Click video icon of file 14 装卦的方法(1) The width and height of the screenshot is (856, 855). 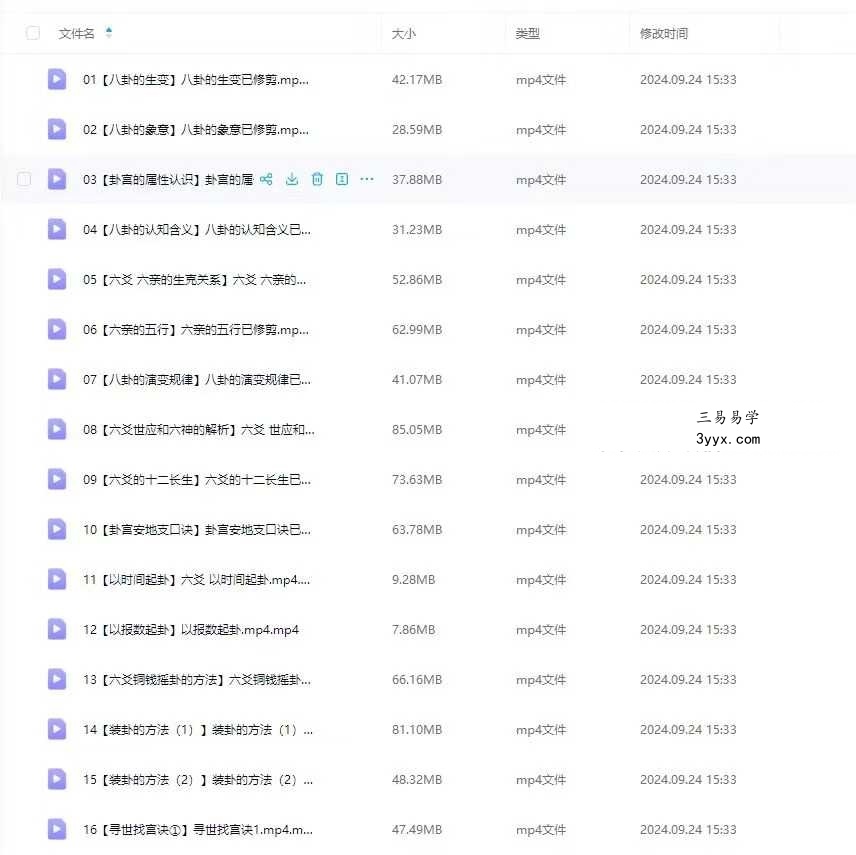point(57,729)
